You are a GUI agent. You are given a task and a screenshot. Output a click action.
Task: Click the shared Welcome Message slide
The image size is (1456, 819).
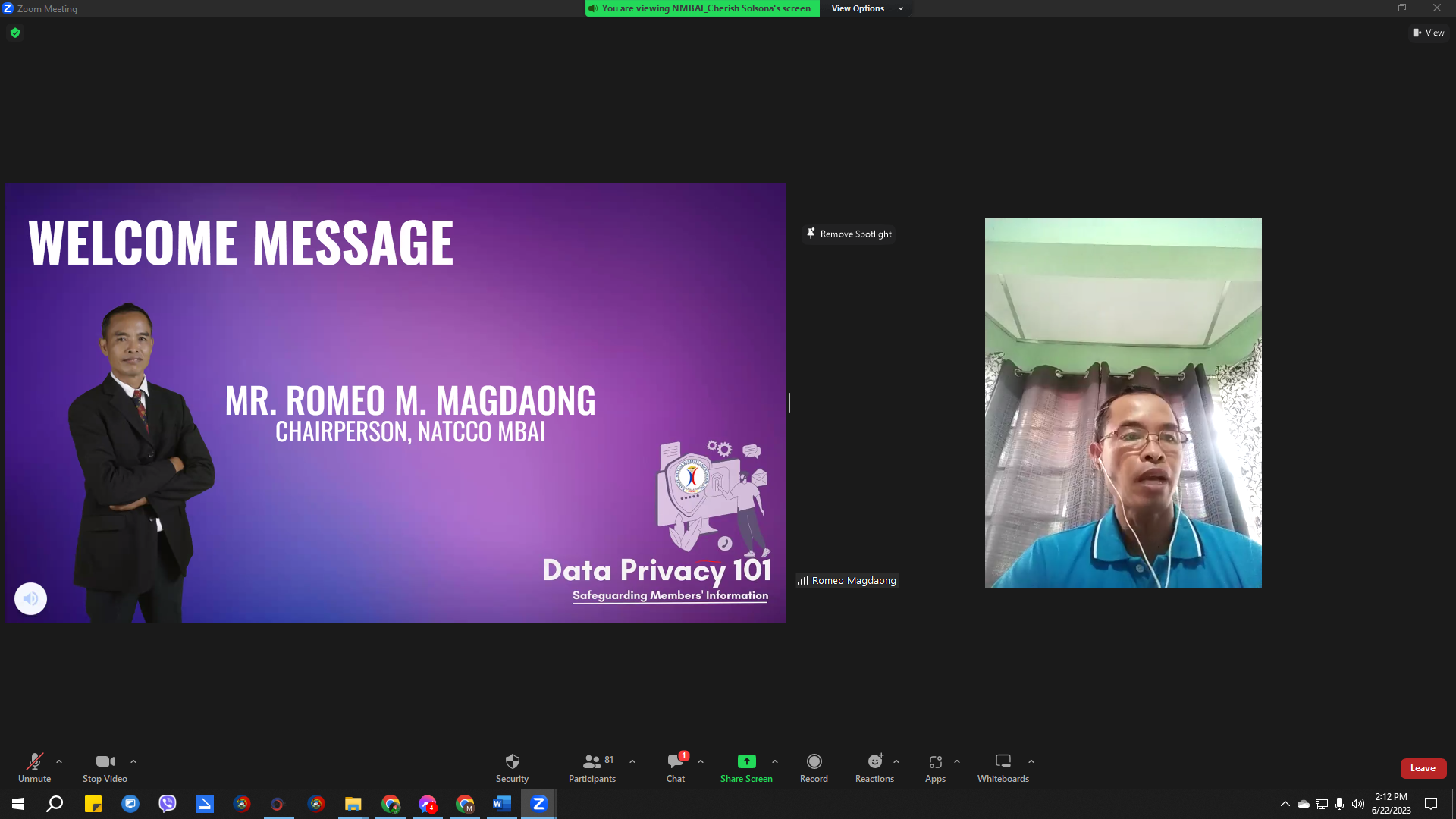click(395, 403)
